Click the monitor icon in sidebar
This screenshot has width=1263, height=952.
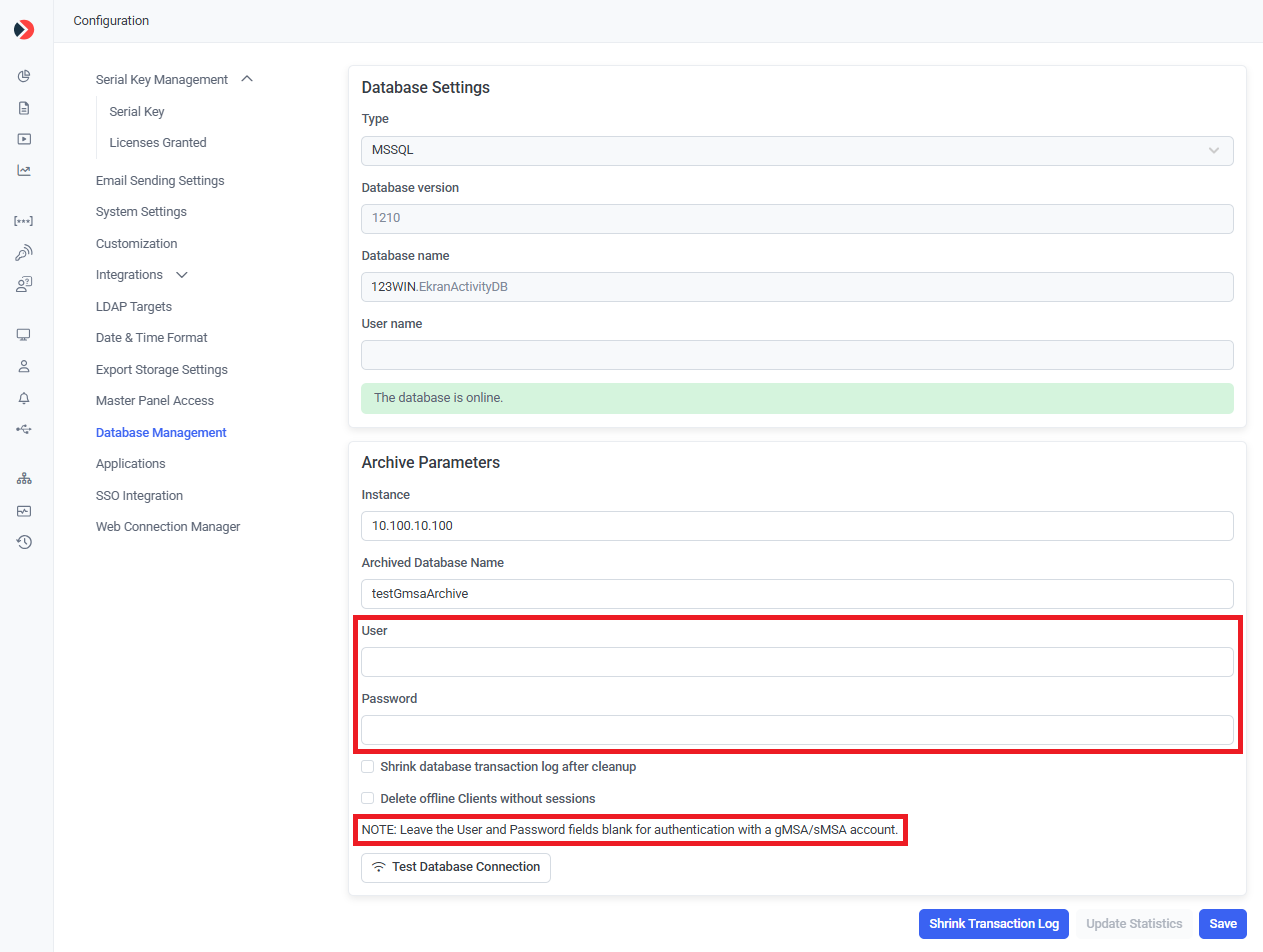coord(24,335)
